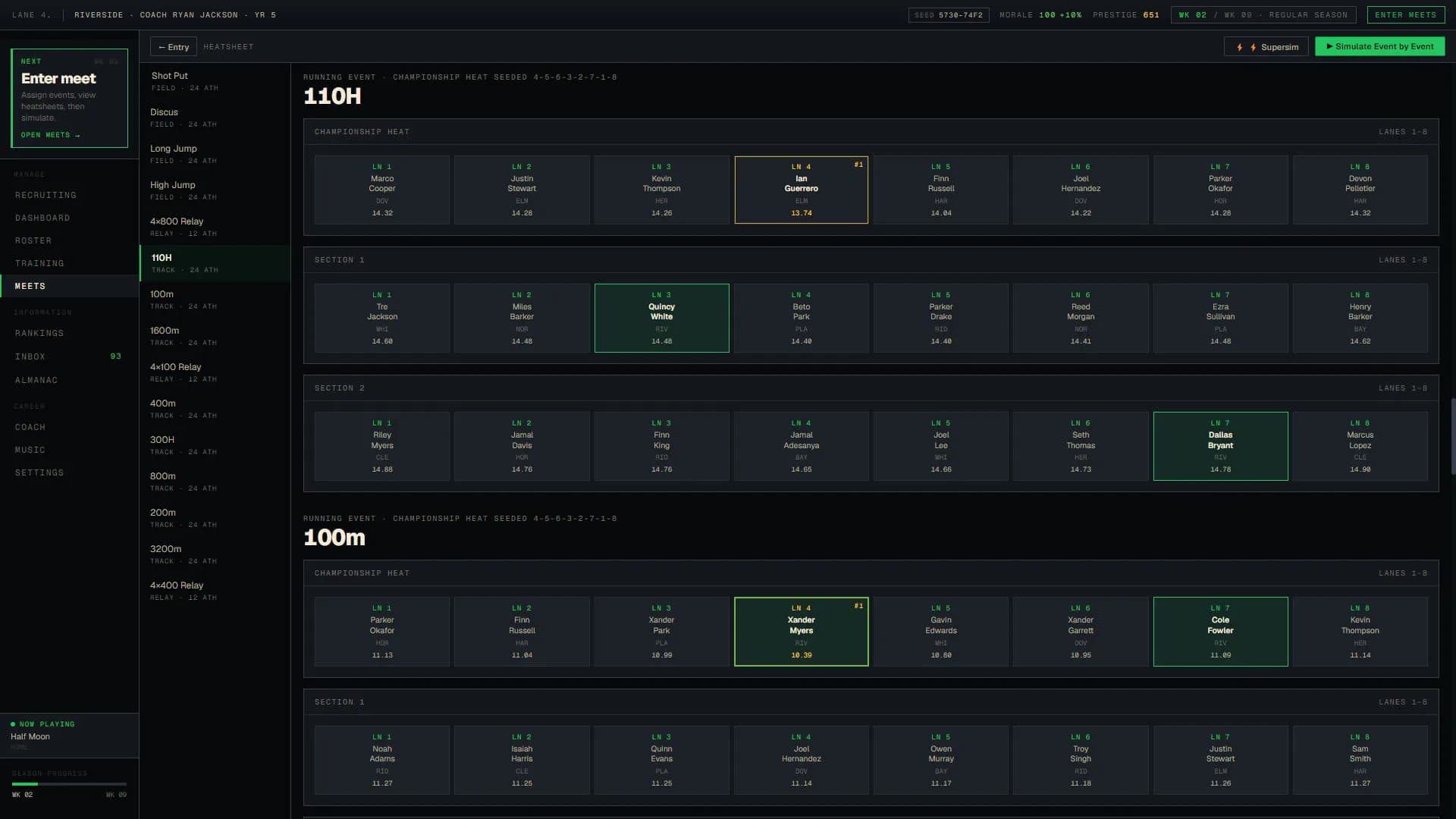Click Xander Myers' 100m lane 4 card
Screen dimensions: 1456x819
pos(801,632)
